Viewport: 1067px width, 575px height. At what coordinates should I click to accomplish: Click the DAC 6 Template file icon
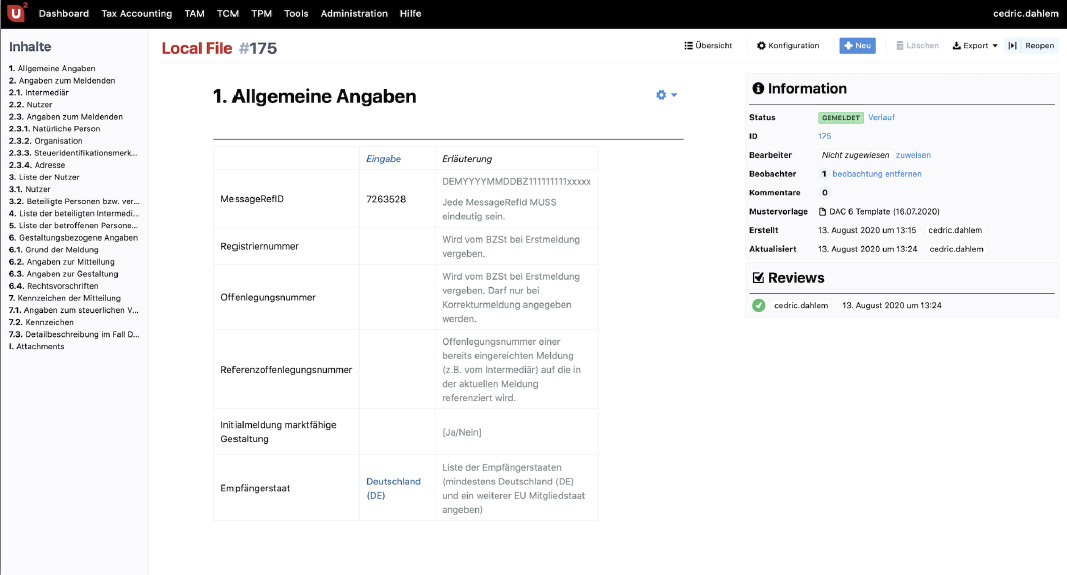[x=823, y=211]
